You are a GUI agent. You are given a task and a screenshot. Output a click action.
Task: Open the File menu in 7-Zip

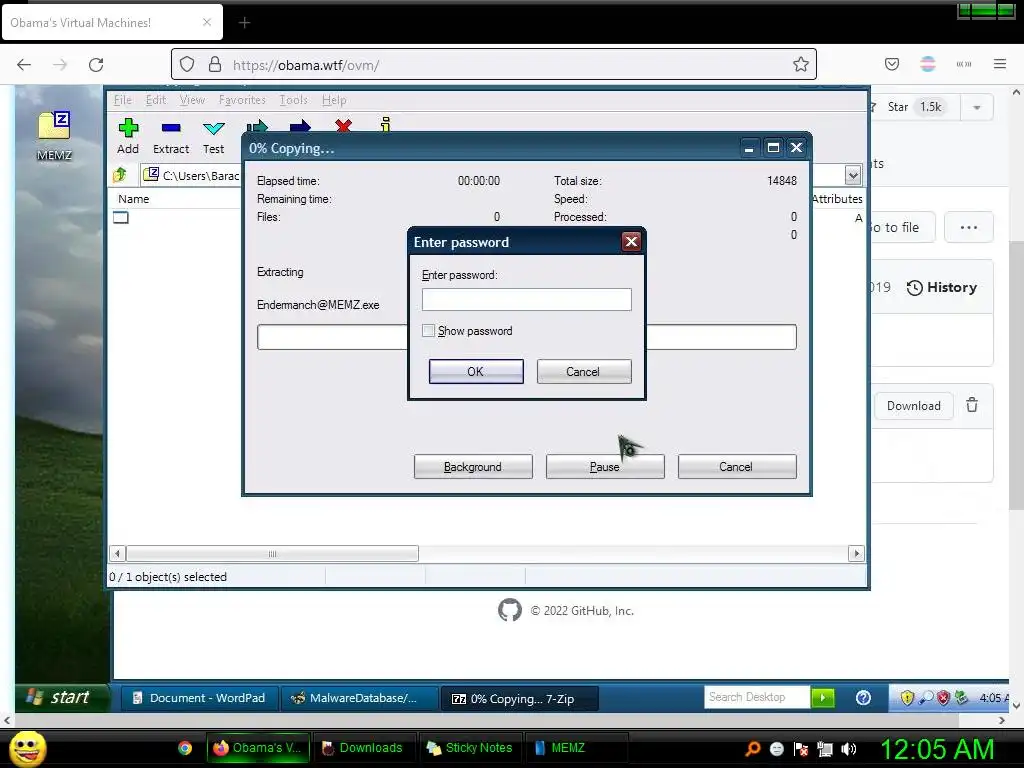pos(123,100)
